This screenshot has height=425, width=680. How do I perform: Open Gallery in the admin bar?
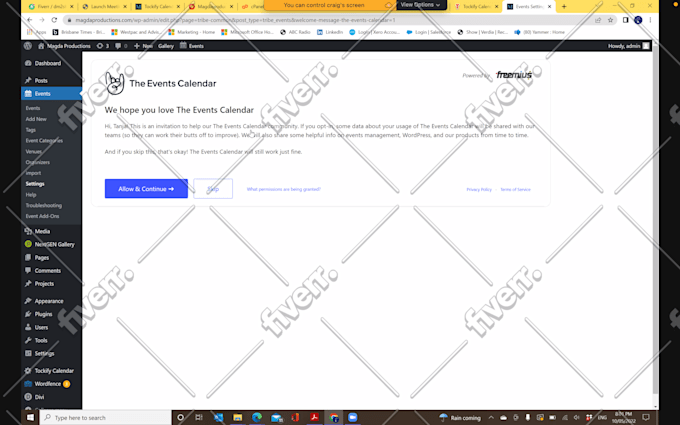click(166, 46)
